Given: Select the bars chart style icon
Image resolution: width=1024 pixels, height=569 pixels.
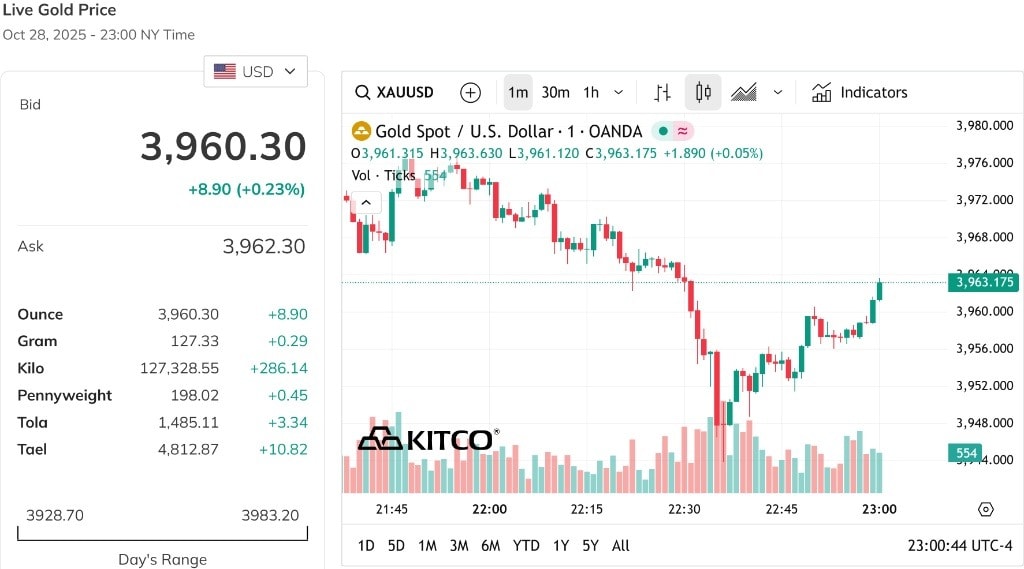Looking at the screenshot, I should tap(662, 93).
